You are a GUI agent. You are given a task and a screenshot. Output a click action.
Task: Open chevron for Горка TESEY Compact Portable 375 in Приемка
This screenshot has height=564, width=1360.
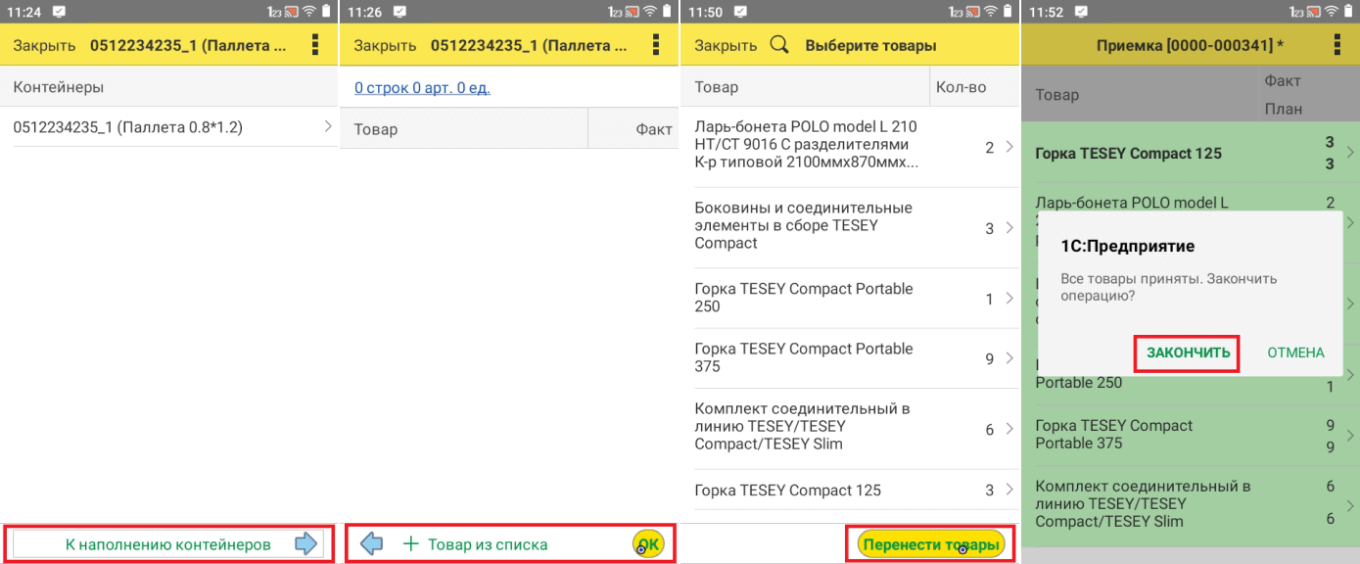(1350, 435)
